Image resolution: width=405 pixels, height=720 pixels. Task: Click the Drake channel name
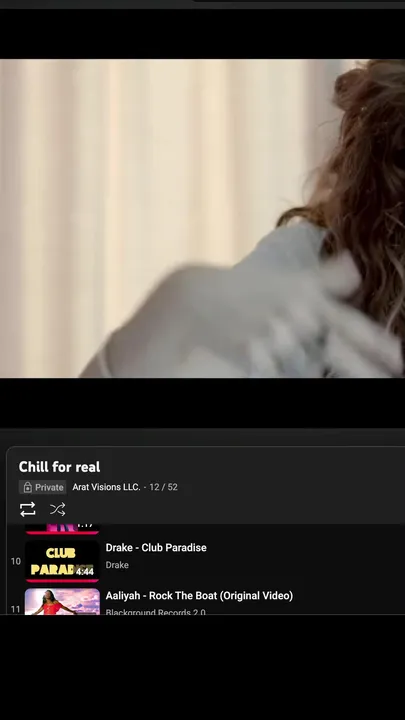click(x=117, y=565)
